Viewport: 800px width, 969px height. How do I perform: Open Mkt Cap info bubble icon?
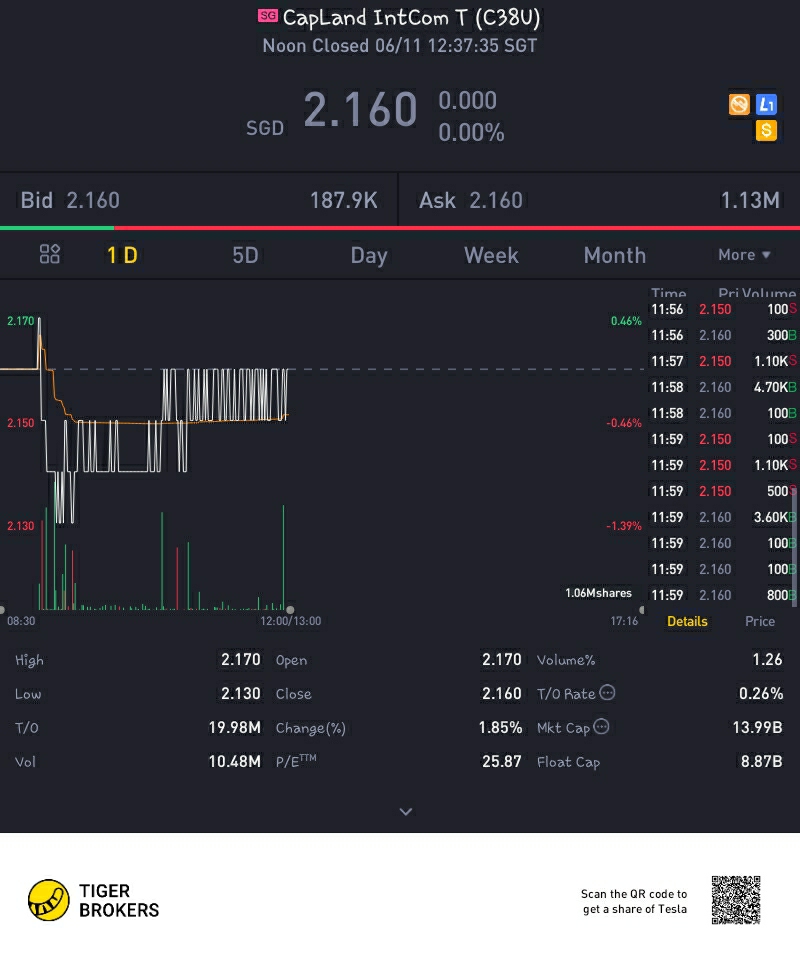coord(601,726)
